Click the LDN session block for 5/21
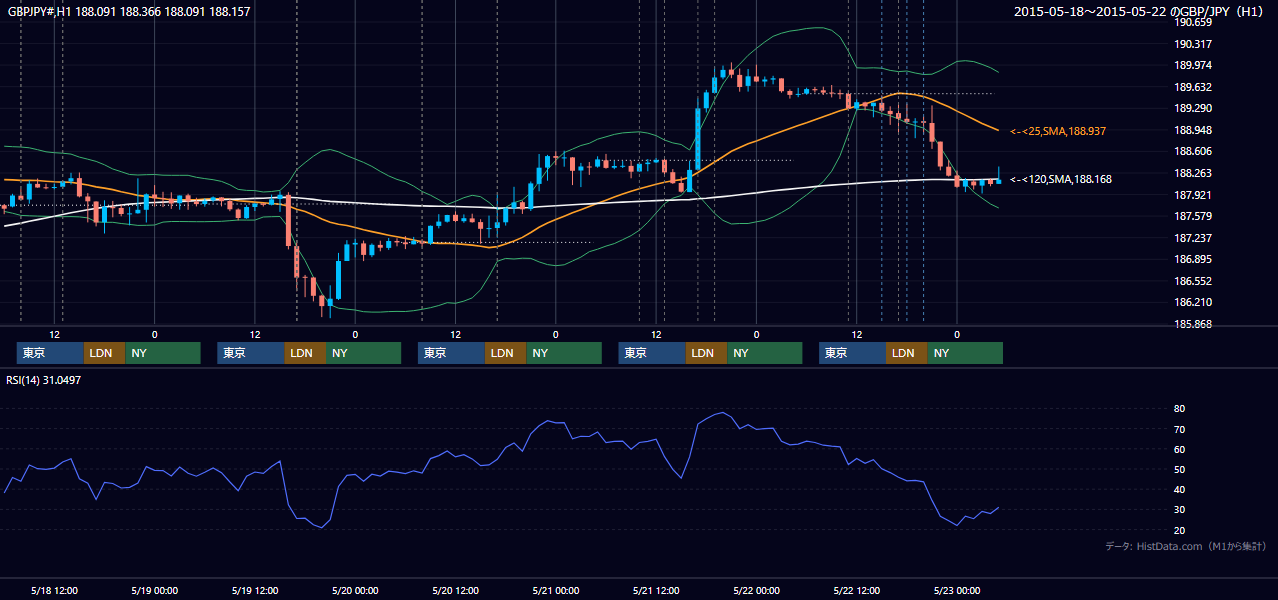 [x=706, y=353]
